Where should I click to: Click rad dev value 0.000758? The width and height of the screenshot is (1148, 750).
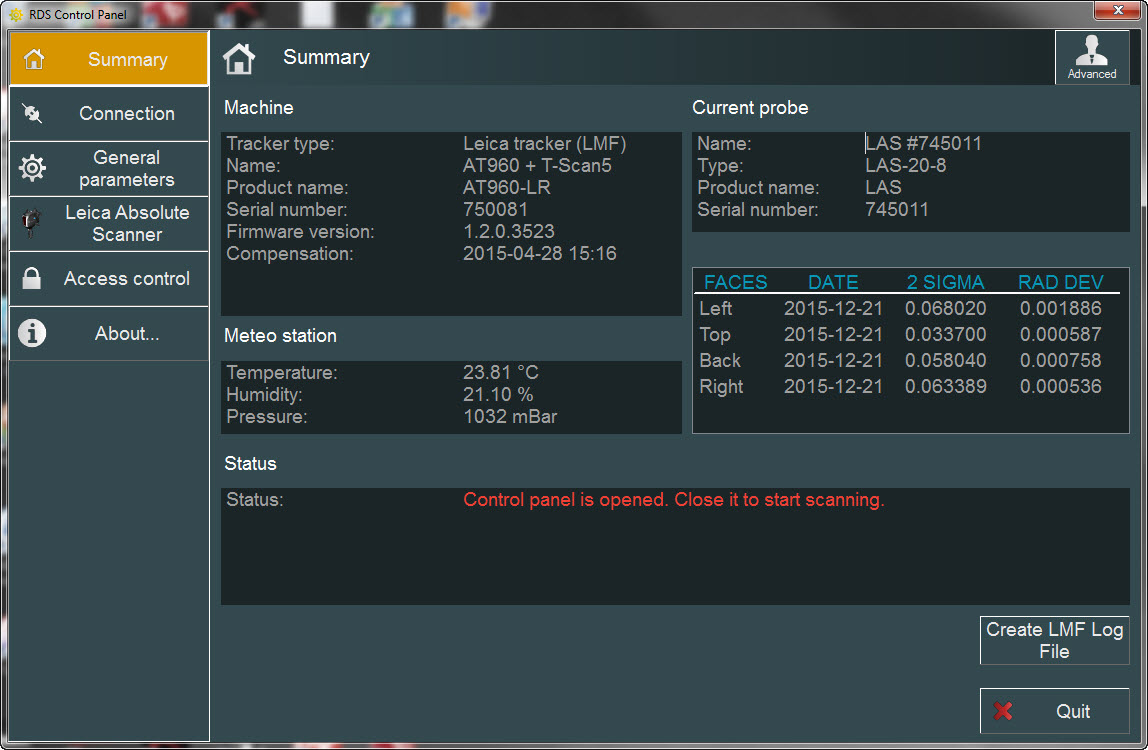pyautogui.click(x=1060, y=360)
